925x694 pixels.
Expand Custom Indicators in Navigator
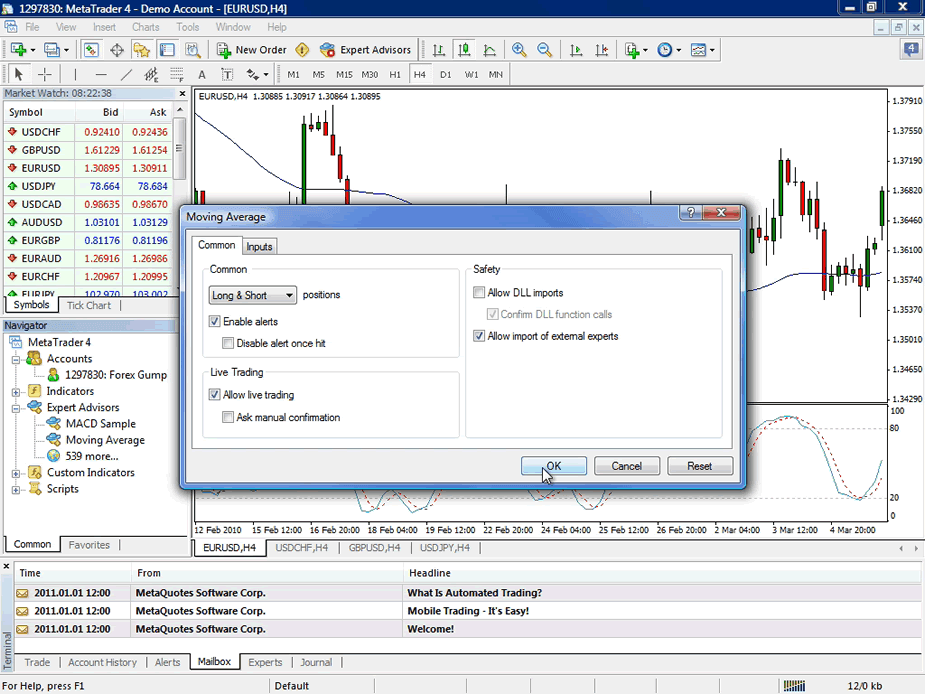(x=16, y=473)
